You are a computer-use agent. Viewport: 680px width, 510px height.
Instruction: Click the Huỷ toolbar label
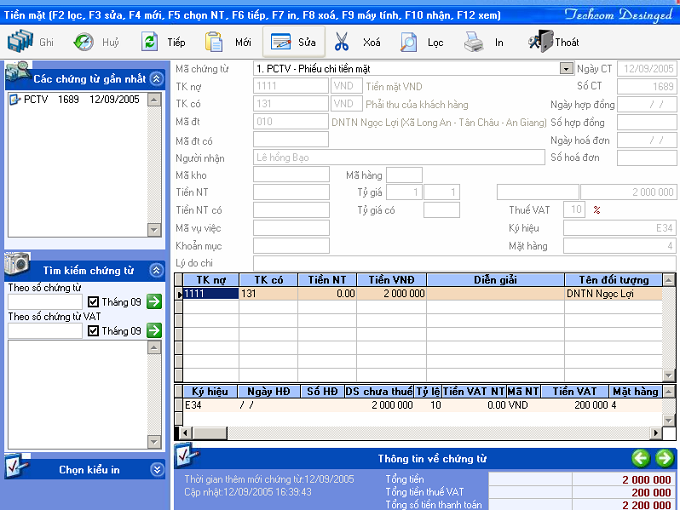[x=111, y=42]
